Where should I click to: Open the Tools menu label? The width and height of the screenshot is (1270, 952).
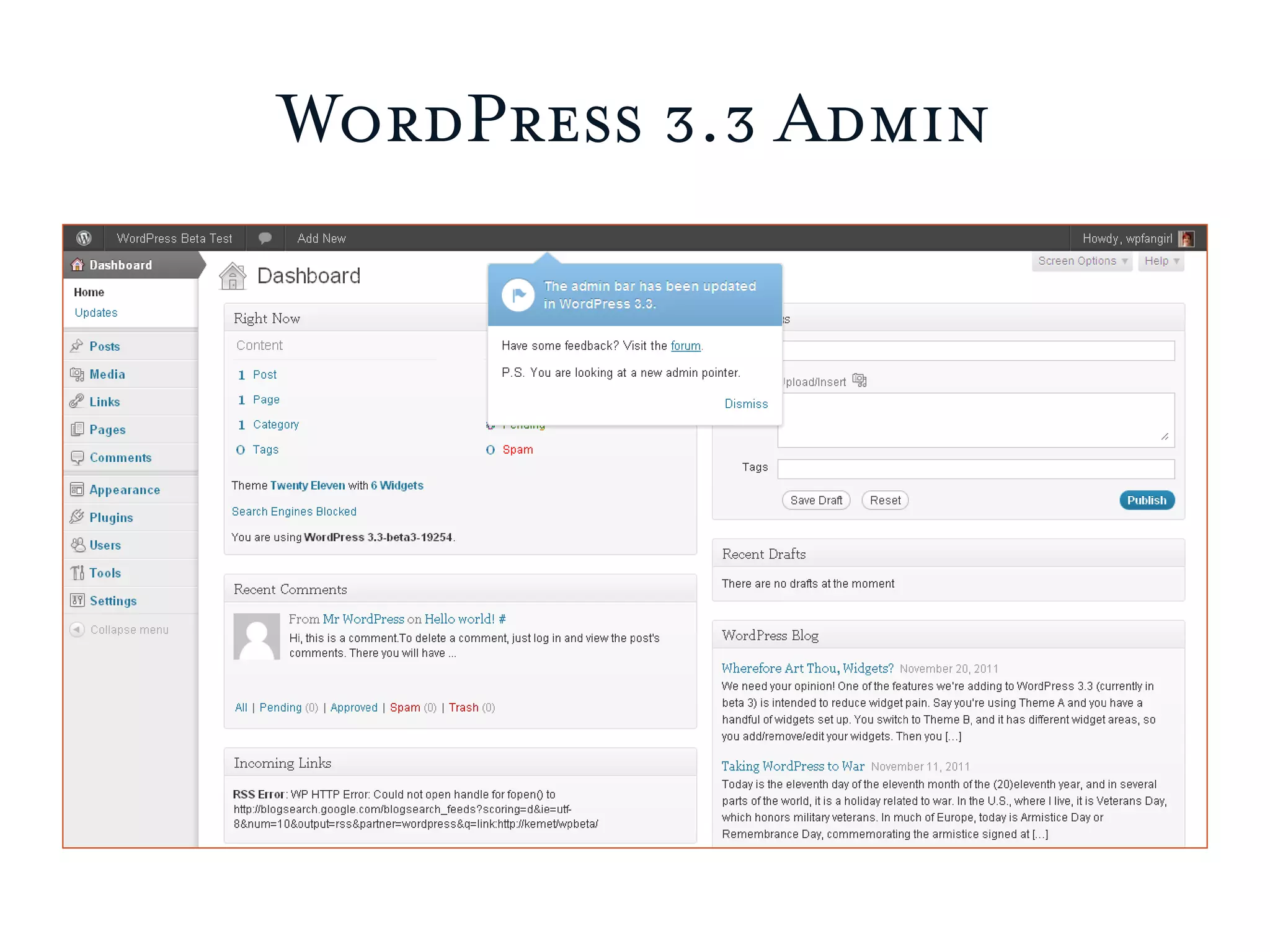[x=105, y=573]
